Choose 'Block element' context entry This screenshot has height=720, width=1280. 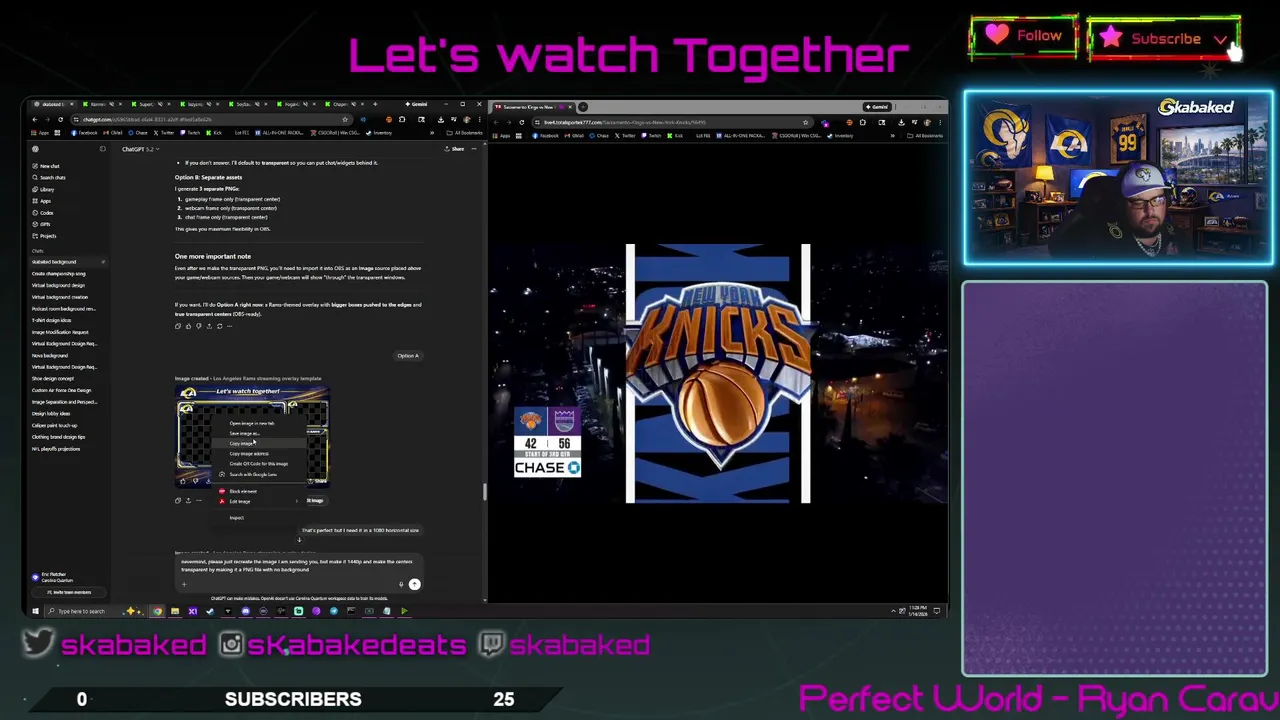point(260,491)
